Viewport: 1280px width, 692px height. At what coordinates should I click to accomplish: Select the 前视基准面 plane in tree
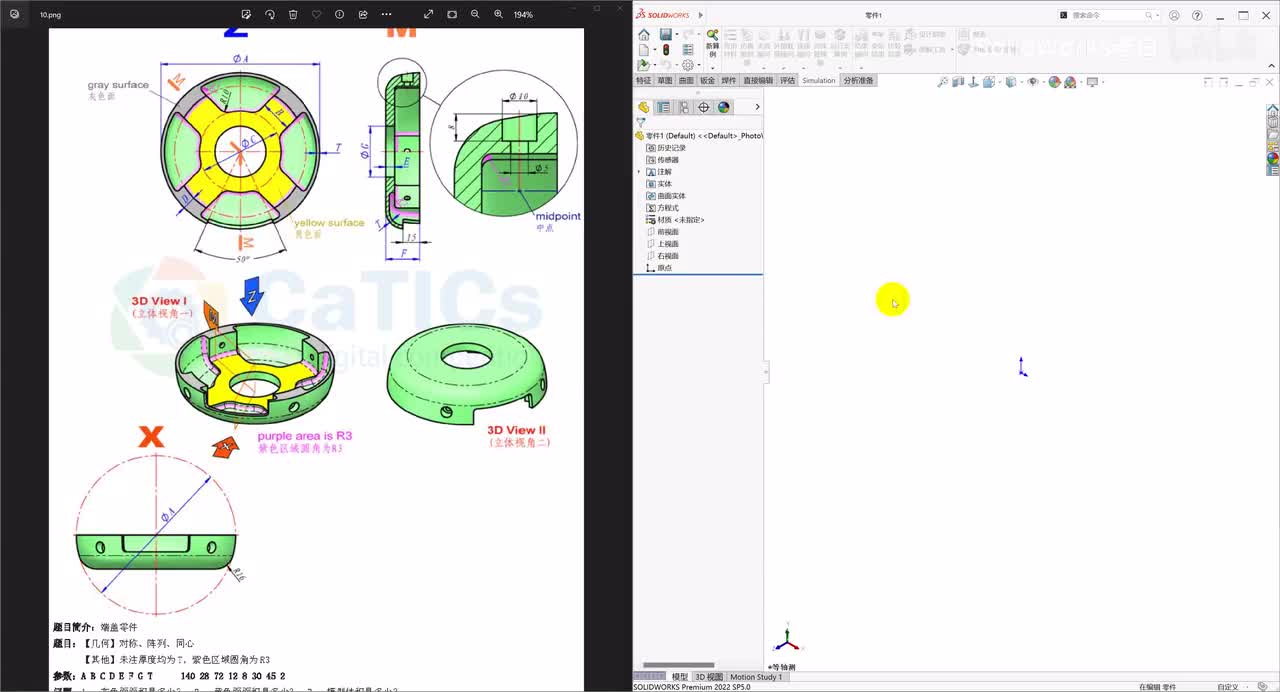click(x=662, y=232)
